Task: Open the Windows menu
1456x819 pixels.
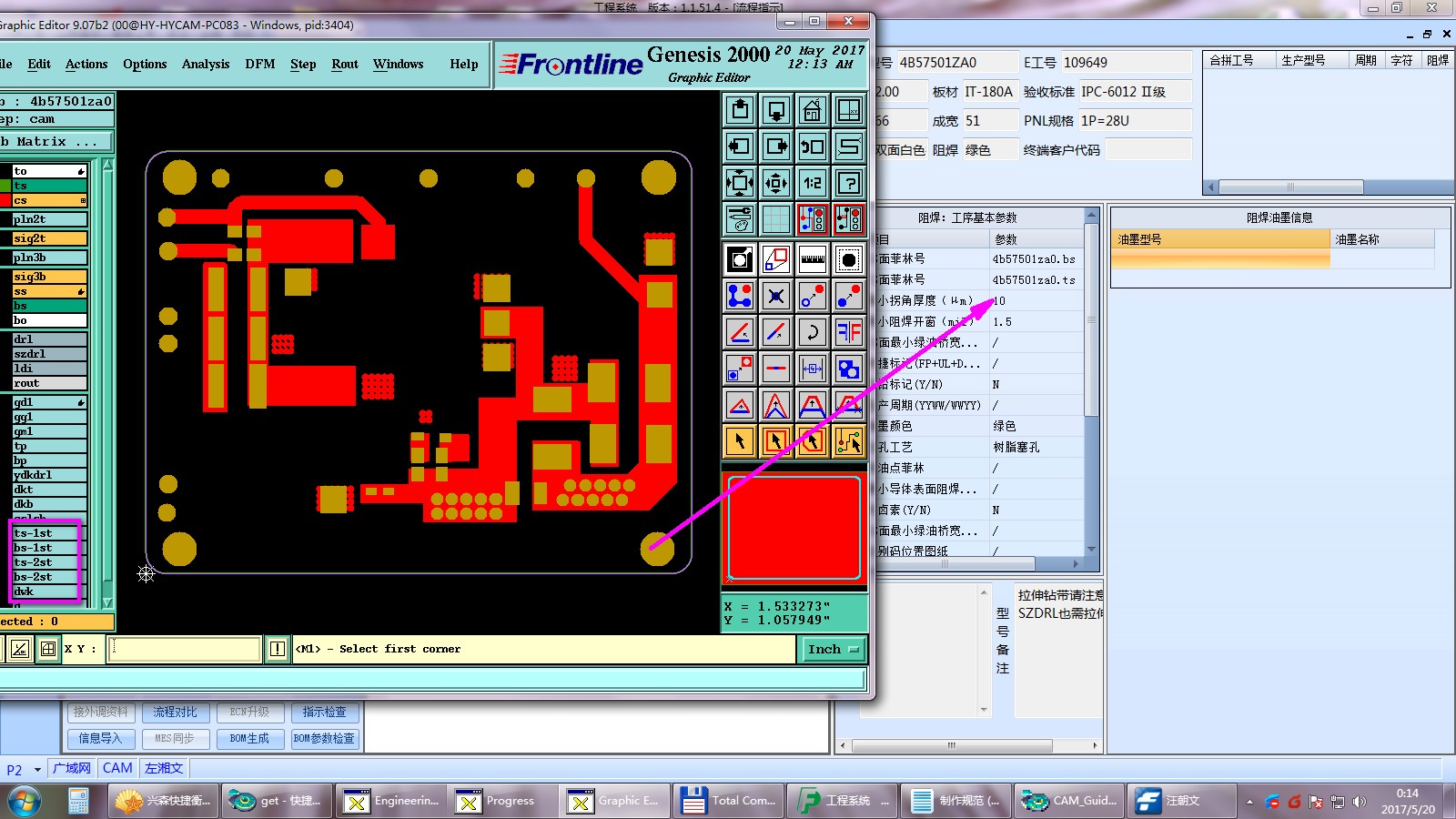Action: point(399,64)
